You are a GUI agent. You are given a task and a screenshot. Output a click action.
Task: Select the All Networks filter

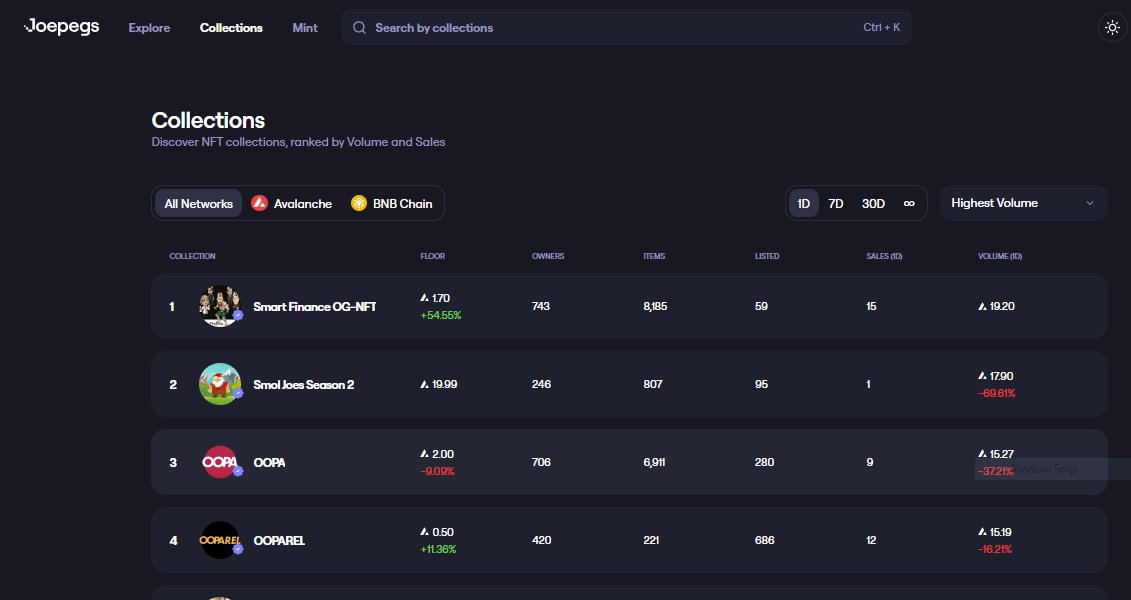[198, 203]
